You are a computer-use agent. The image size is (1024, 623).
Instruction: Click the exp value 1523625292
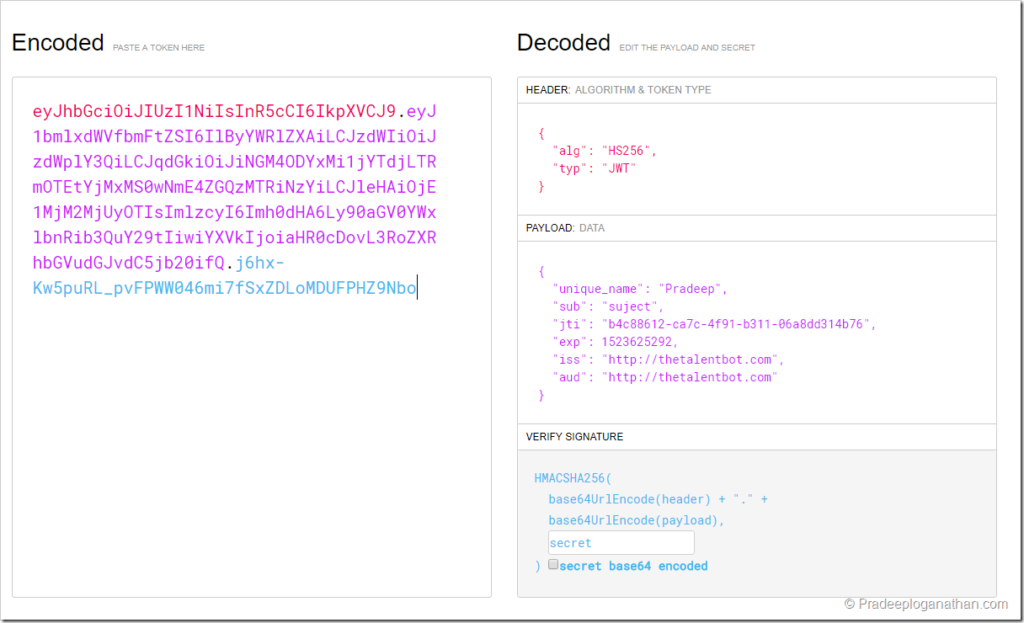point(646,342)
